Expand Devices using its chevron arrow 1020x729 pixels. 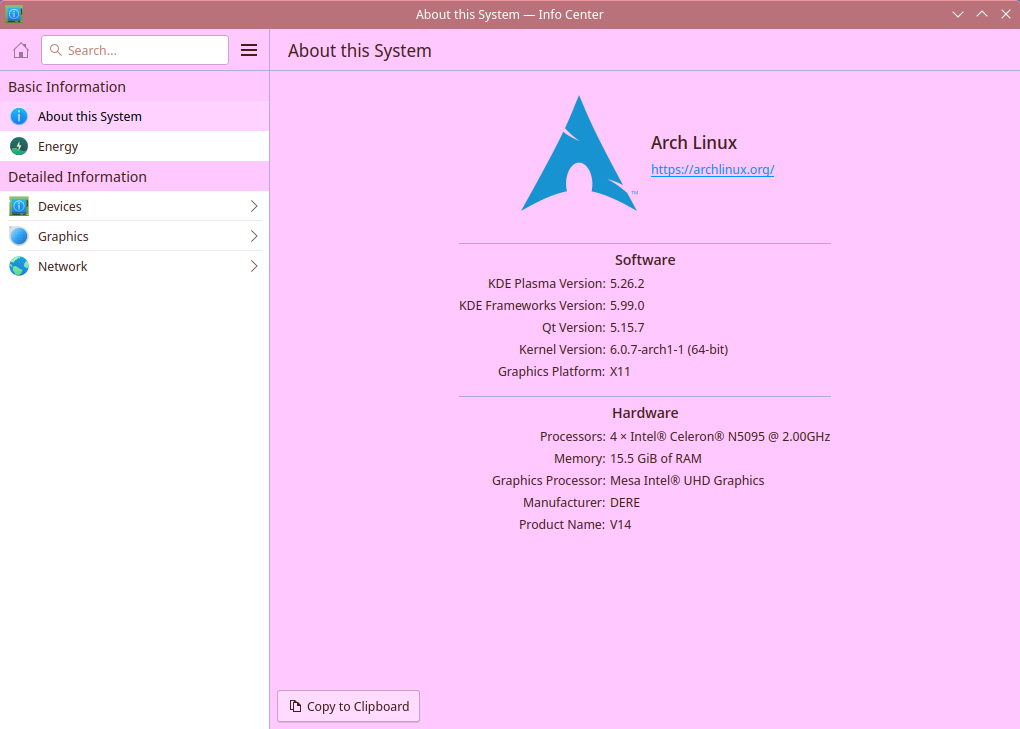tap(254, 206)
